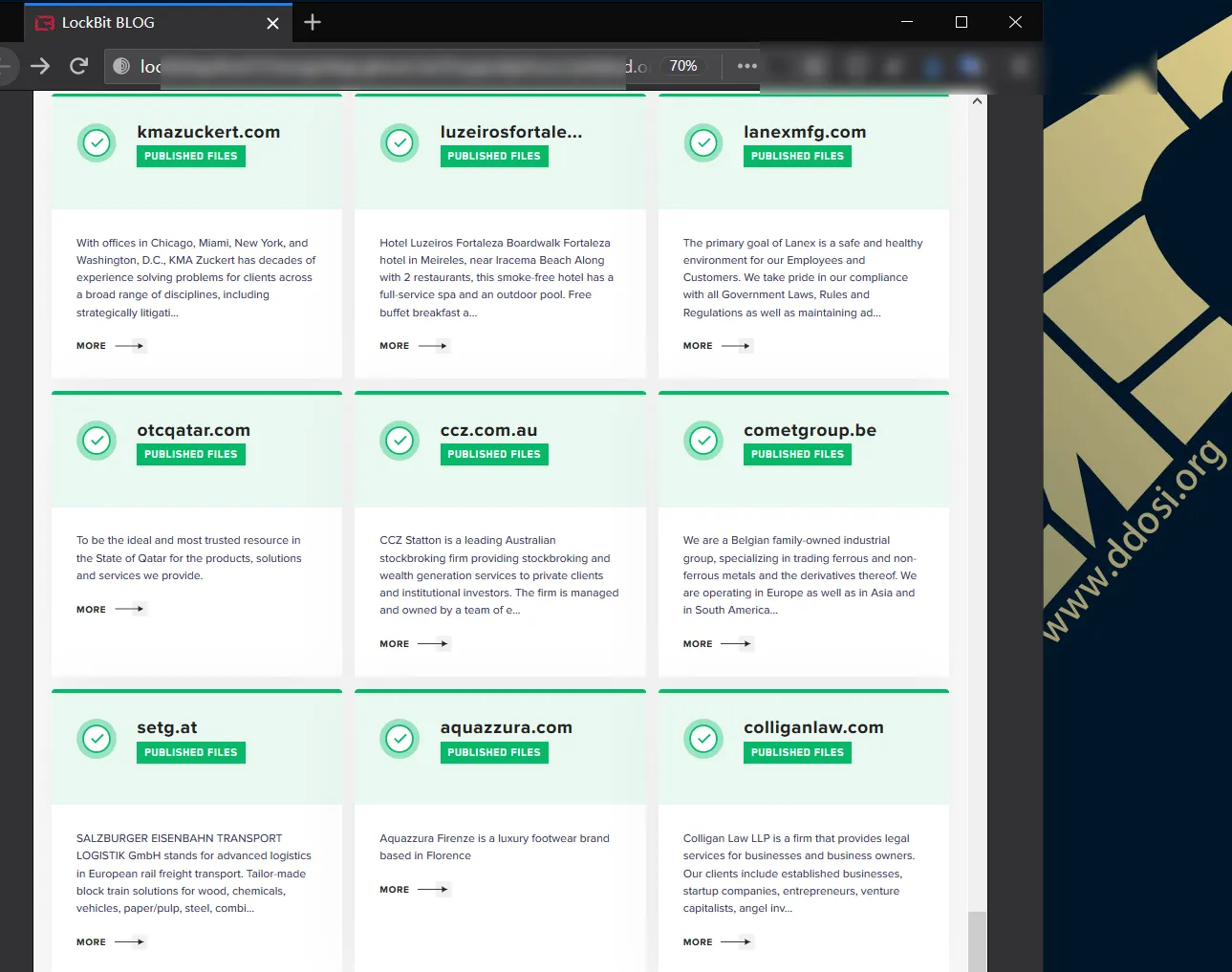This screenshot has height=972, width=1232.
Task: Click MORE on the Colligan Law card
Action: (x=718, y=942)
